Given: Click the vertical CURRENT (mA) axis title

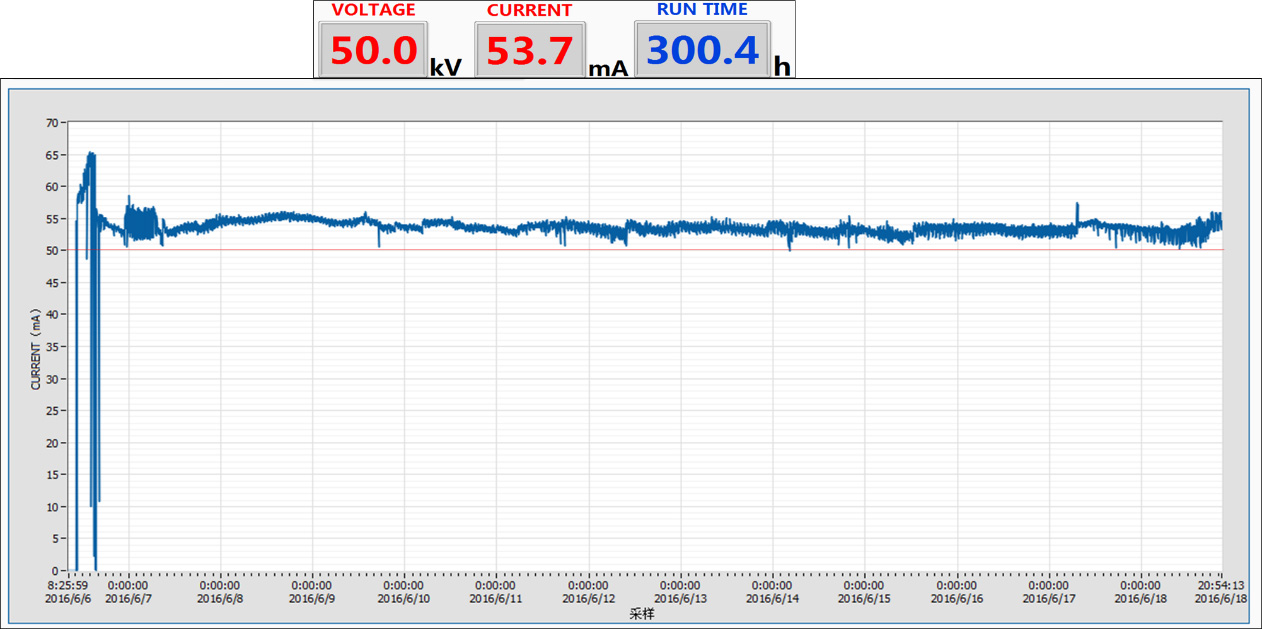Looking at the screenshot, I should click(36, 348).
